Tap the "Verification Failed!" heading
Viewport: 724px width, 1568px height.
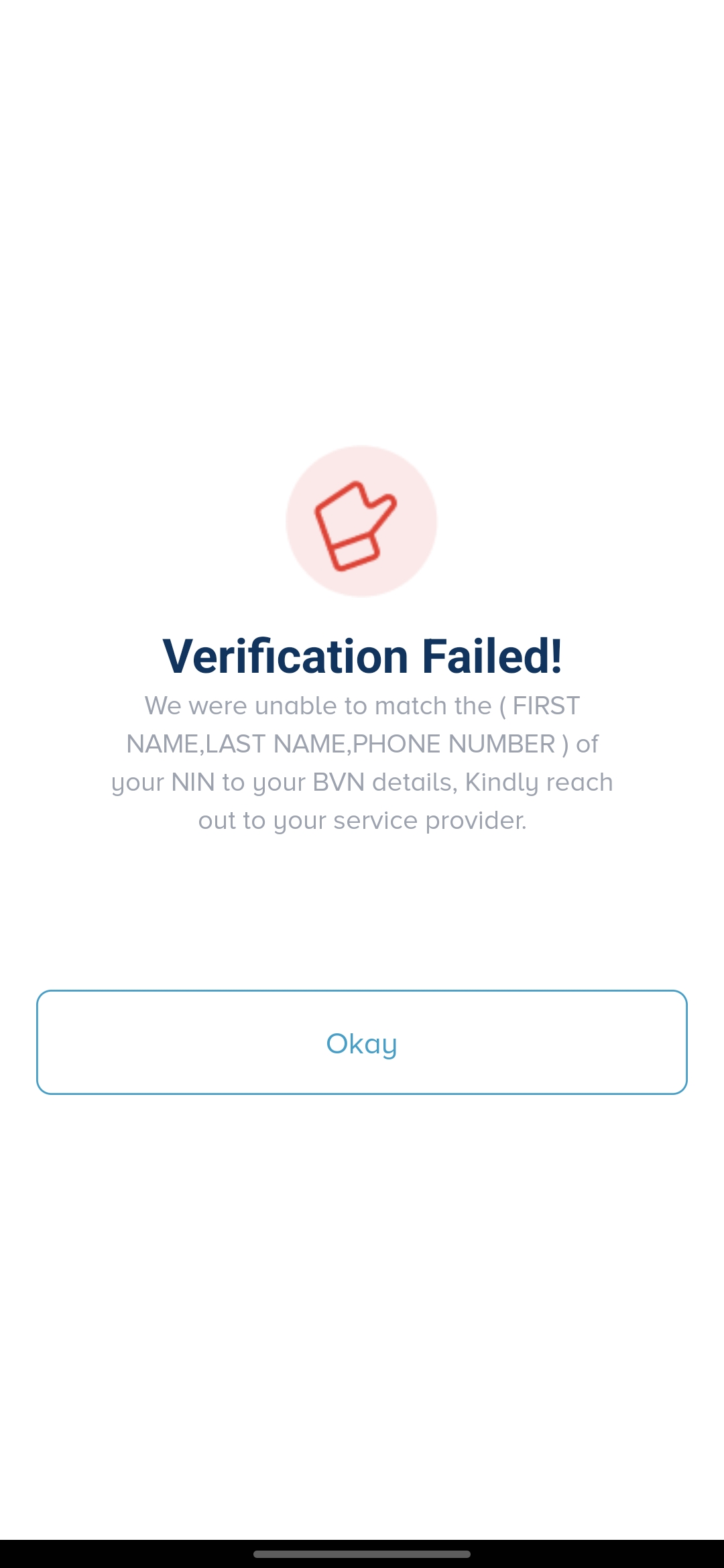tap(362, 656)
